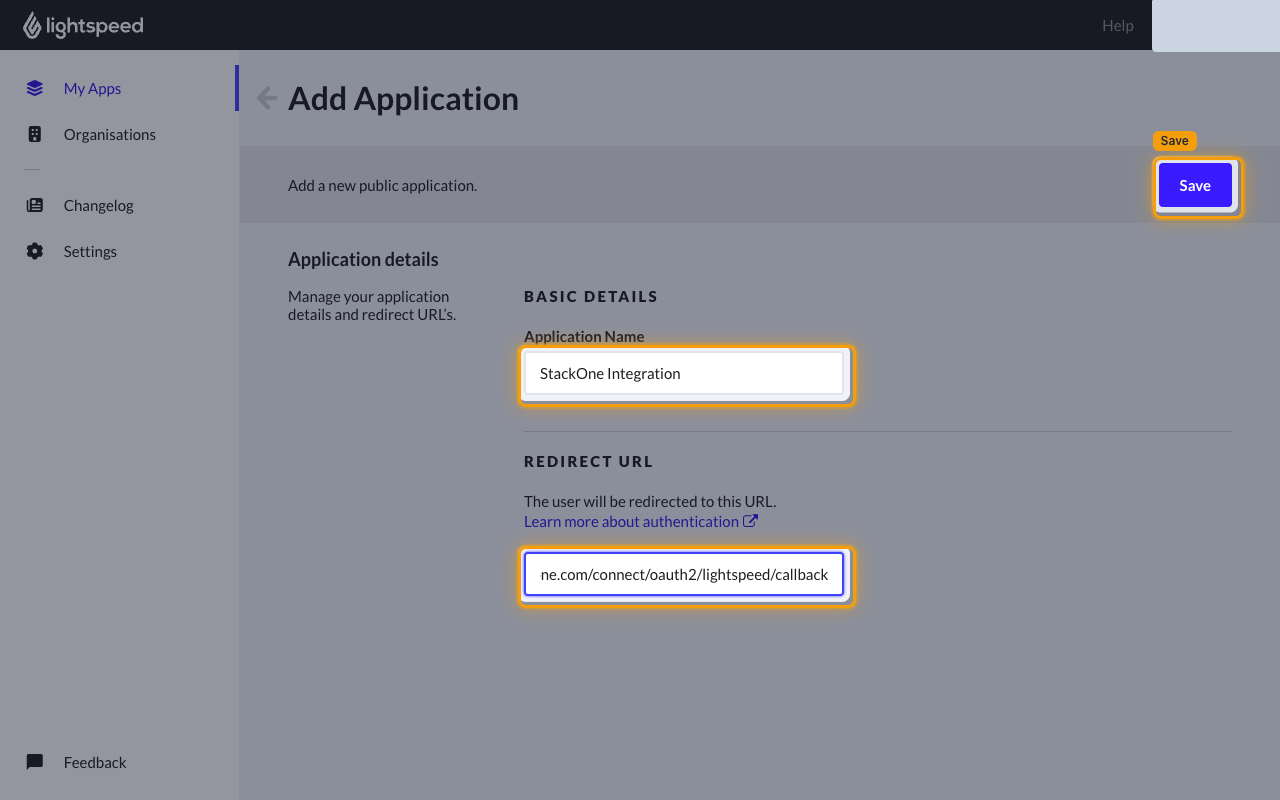Click the Changelog newspaper icon

pos(35,205)
